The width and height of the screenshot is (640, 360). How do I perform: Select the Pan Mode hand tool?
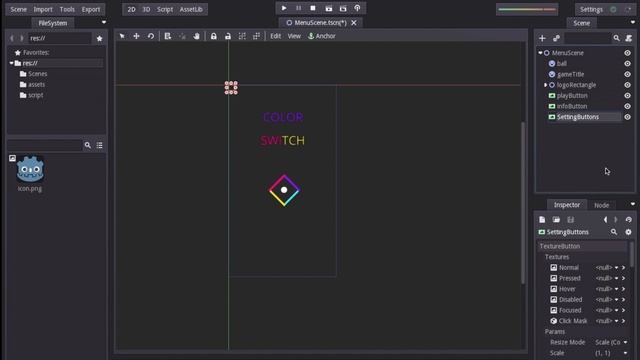(196, 36)
